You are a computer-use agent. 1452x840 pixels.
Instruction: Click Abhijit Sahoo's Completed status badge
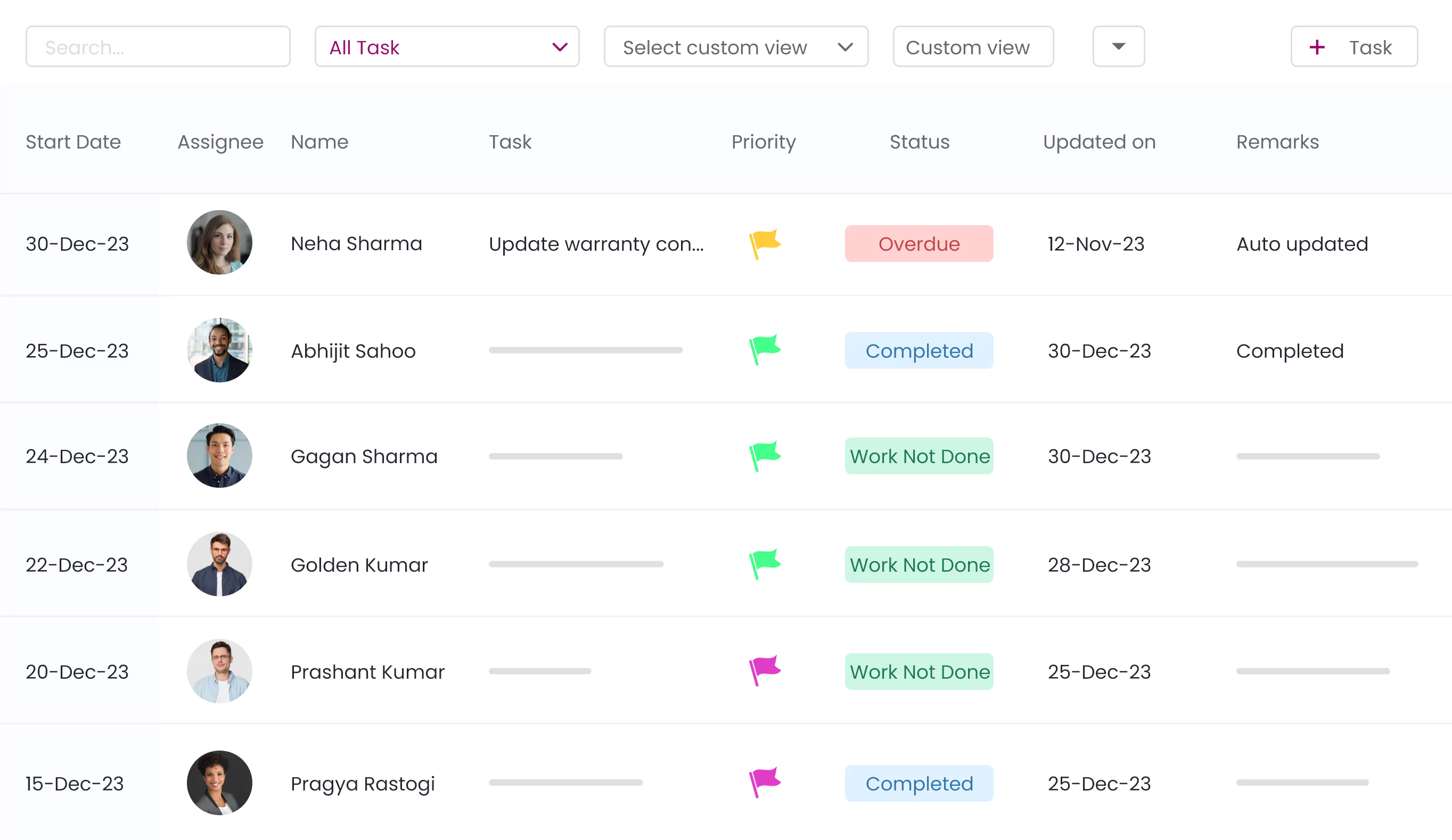pos(918,350)
